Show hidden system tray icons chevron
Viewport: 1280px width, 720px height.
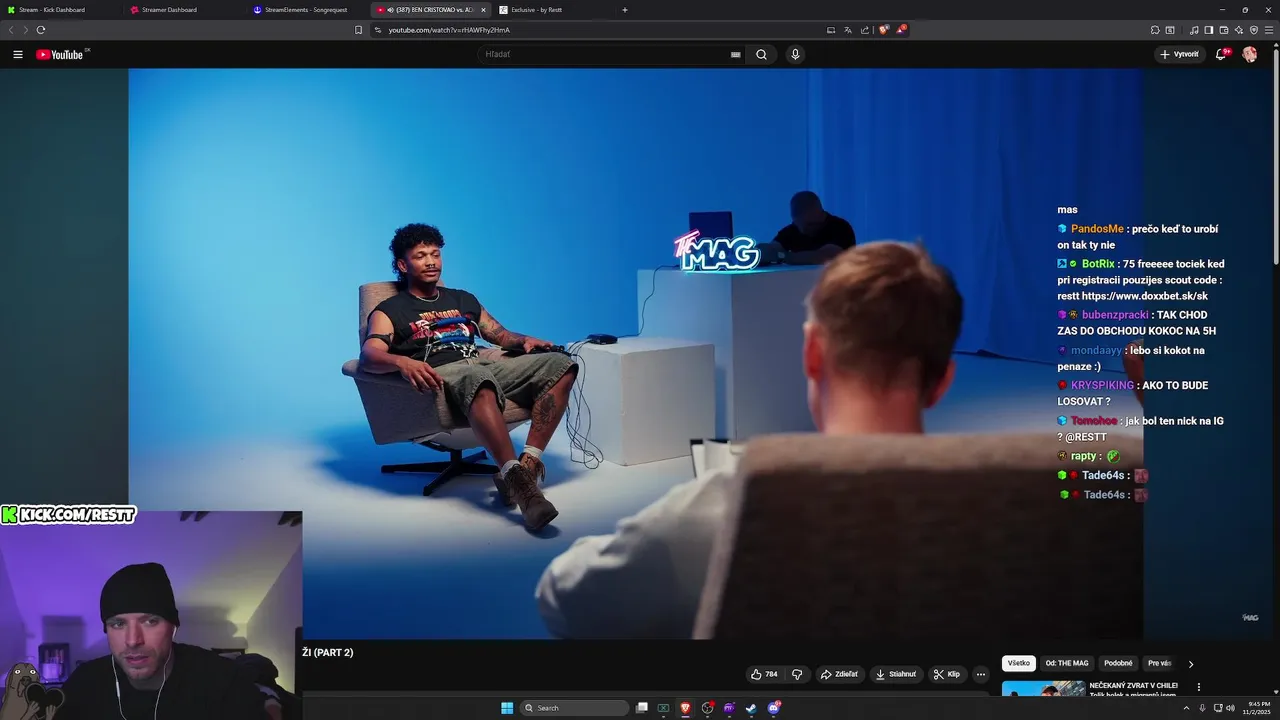(x=1187, y=708)
